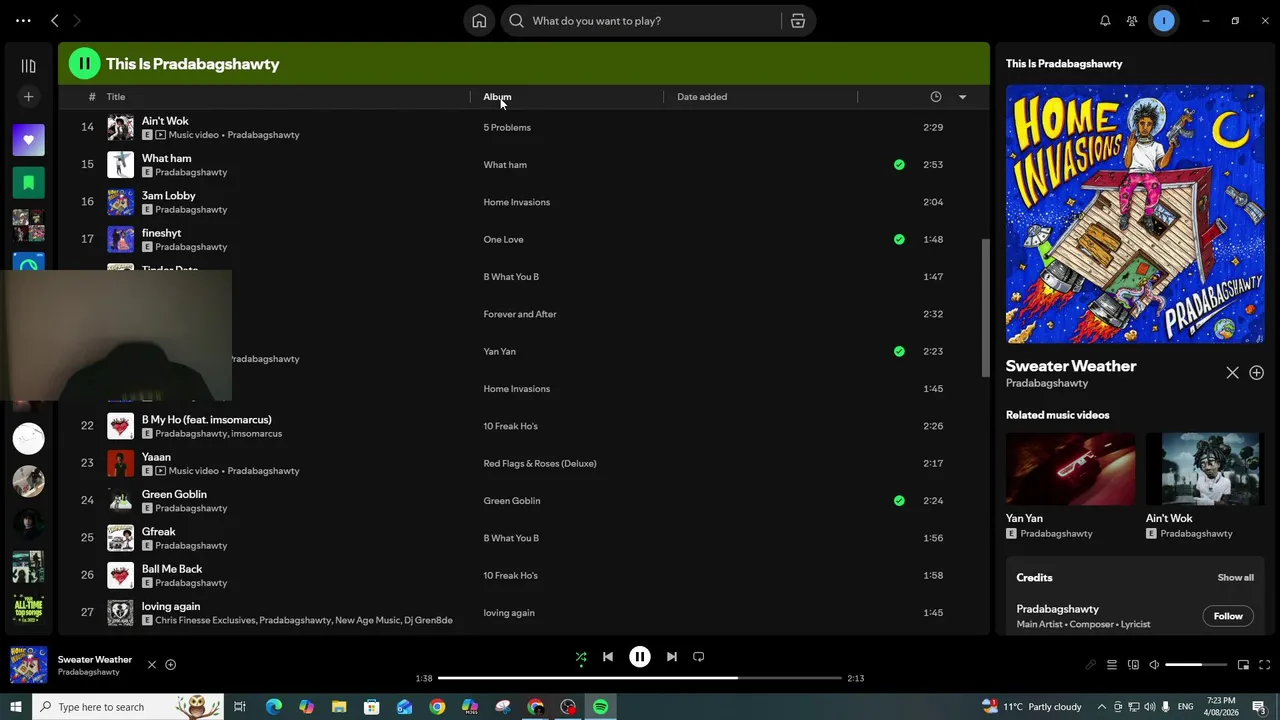Skip to the next track
The width and height of the screenshot is (1280, 720).
coord(672,657)
